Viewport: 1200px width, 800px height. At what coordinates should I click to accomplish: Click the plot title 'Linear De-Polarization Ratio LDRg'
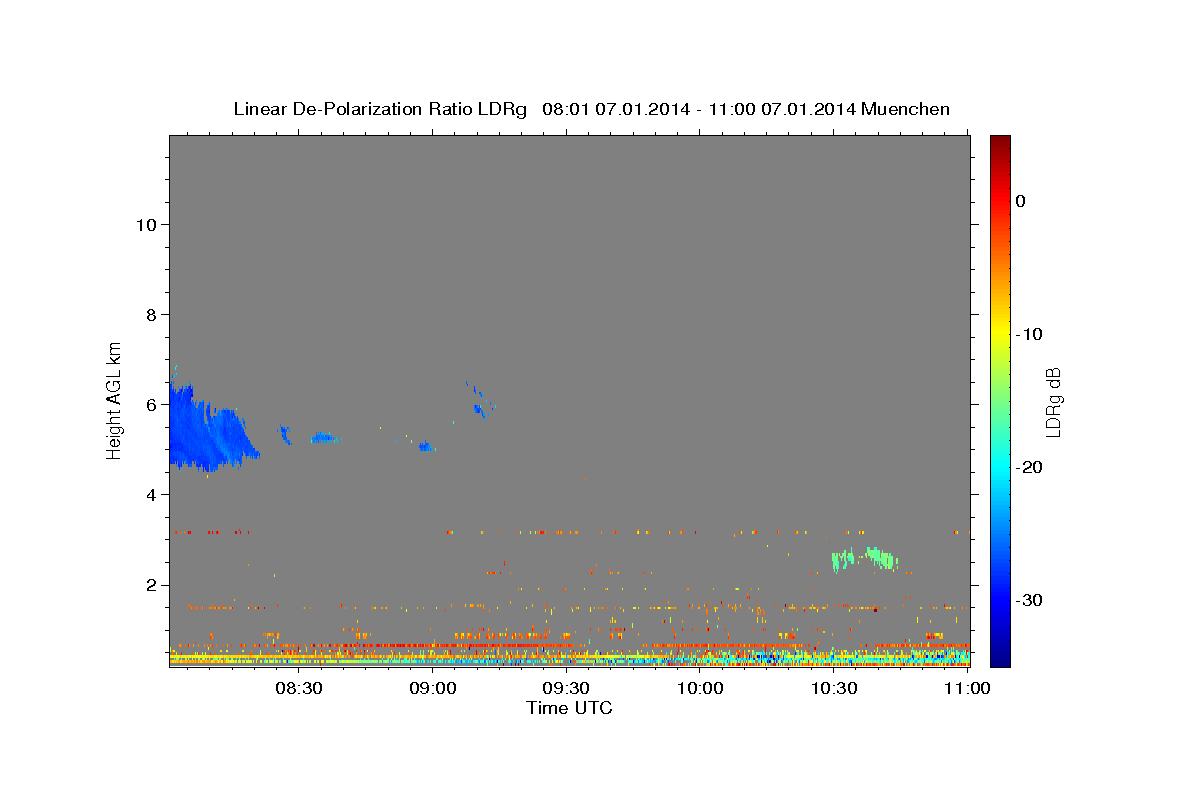[380, 109]
